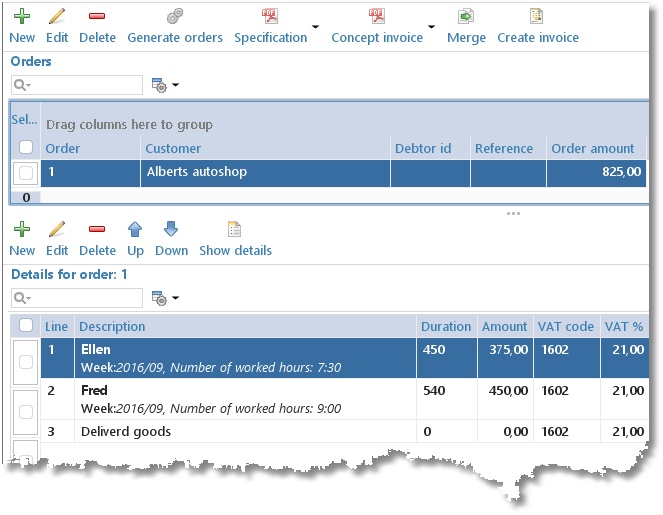663x515 pixels.
Task: Open the Orders grid settings dropdown arrow
Action: click(175, 85)
